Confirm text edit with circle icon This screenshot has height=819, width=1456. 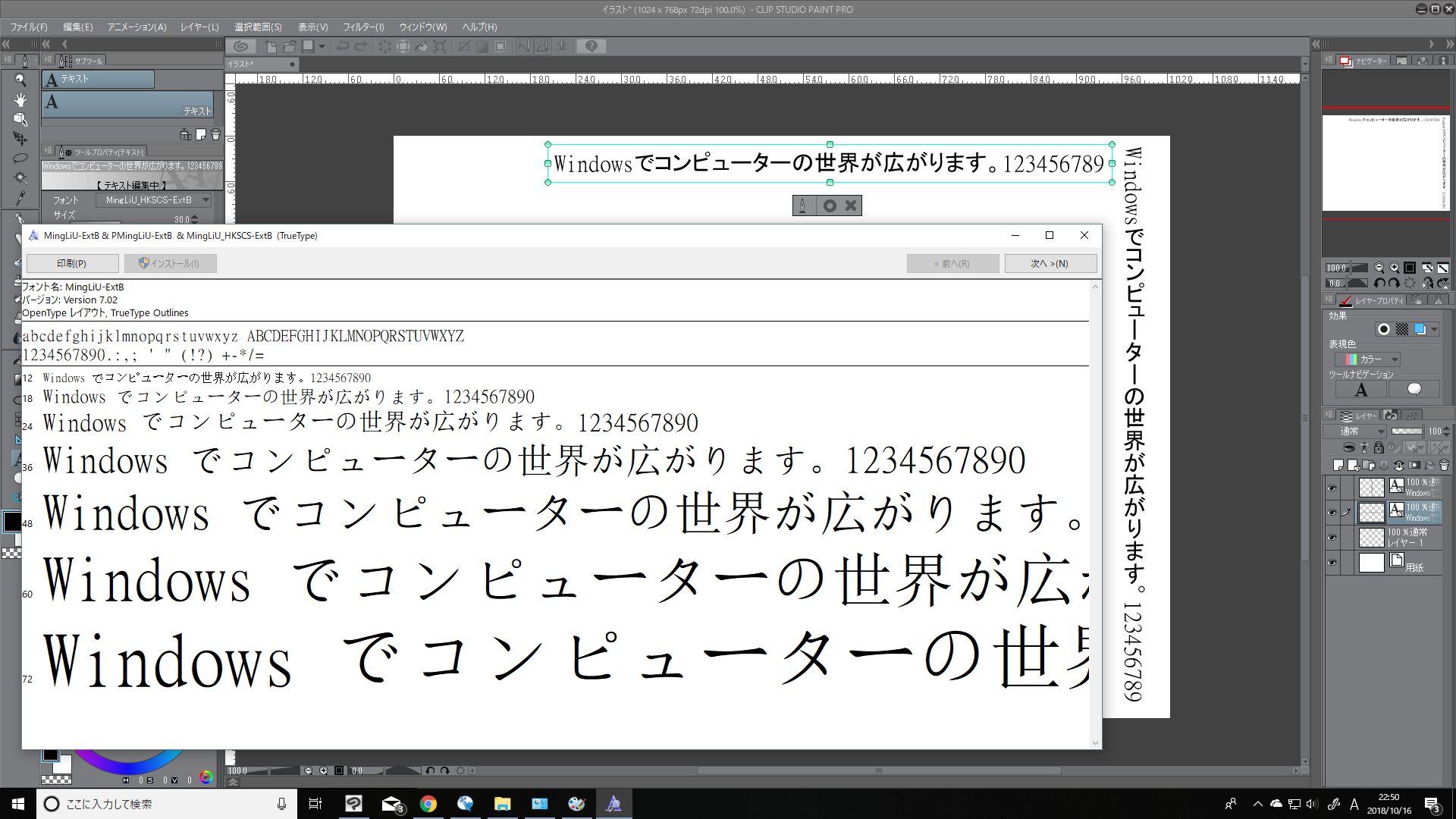[x=830, y=206]
